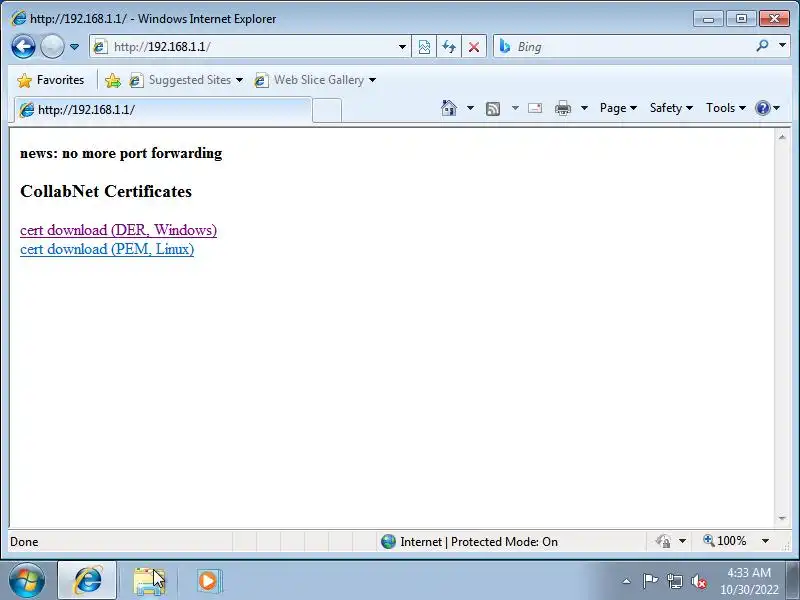Click Internet | Protected Mode: On status text
Screen dimensions: 800x600
tap(479, 542)
